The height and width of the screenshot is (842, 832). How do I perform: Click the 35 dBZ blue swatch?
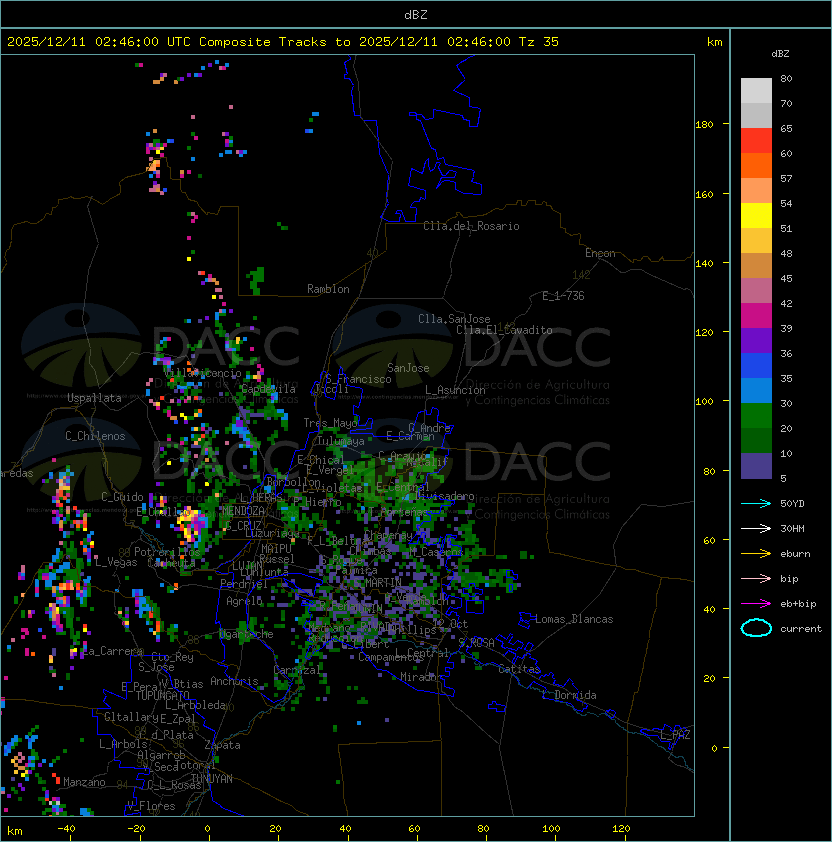pyautogui.click(x=756, y=365)
